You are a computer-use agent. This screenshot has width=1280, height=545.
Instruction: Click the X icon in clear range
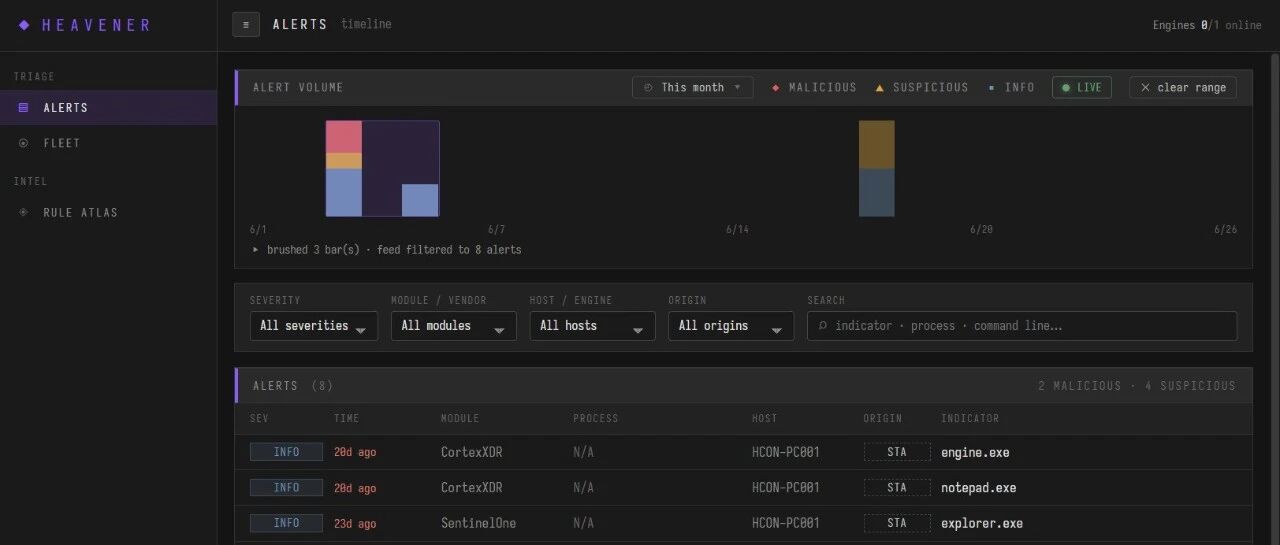coord(1146,88)
